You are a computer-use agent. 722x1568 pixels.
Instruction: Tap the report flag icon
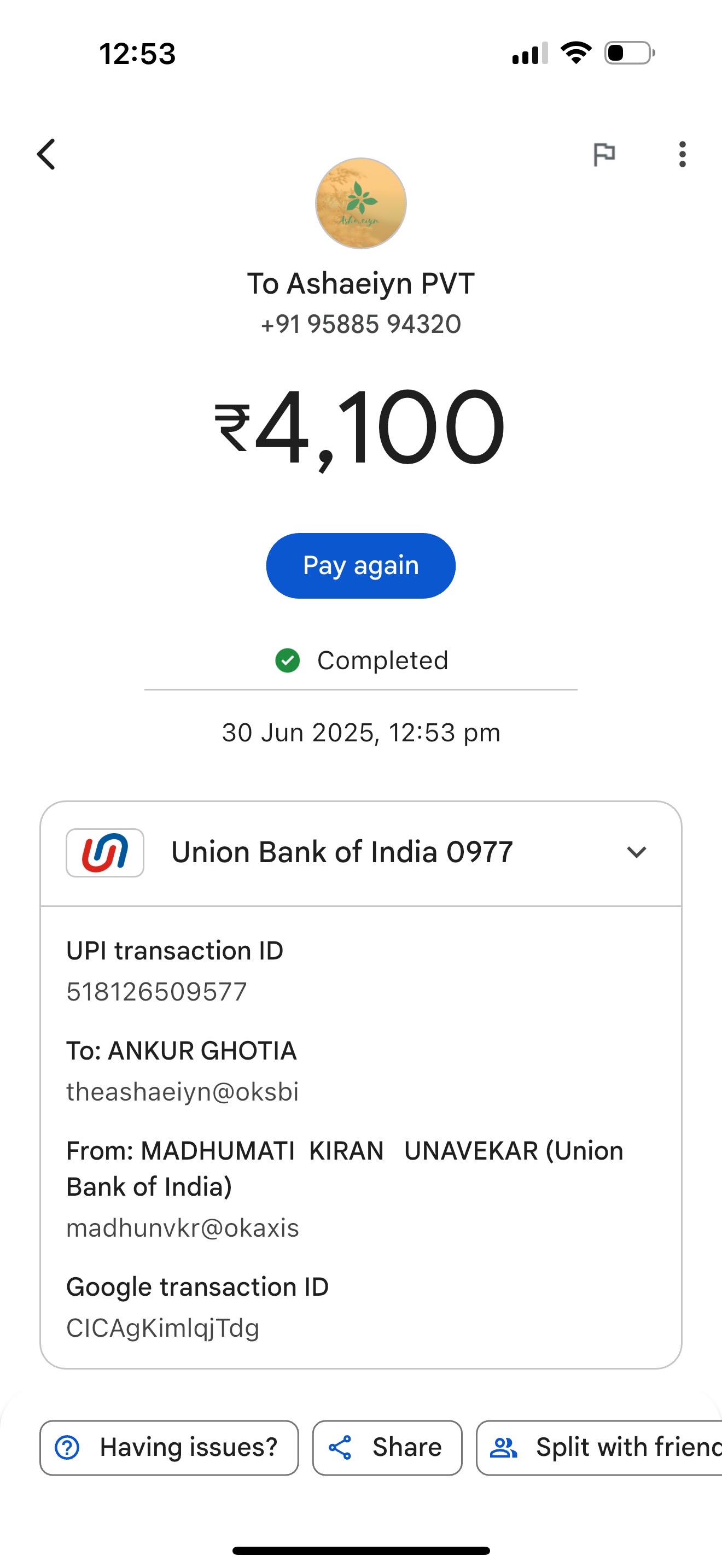pyautogui.click(x=604, y=154)
